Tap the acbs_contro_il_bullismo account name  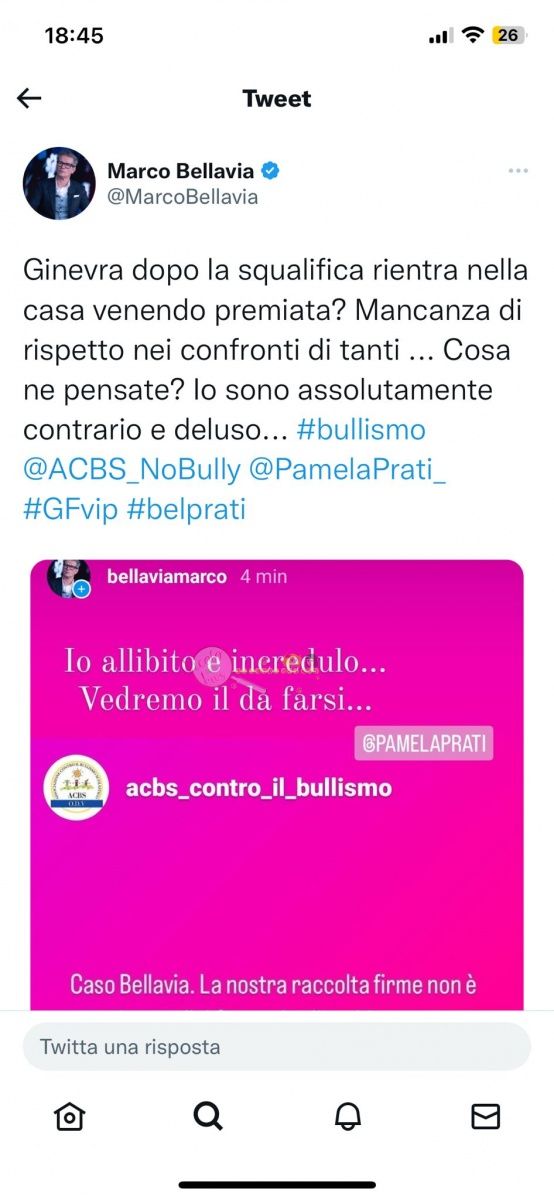[x=259, y=788]
